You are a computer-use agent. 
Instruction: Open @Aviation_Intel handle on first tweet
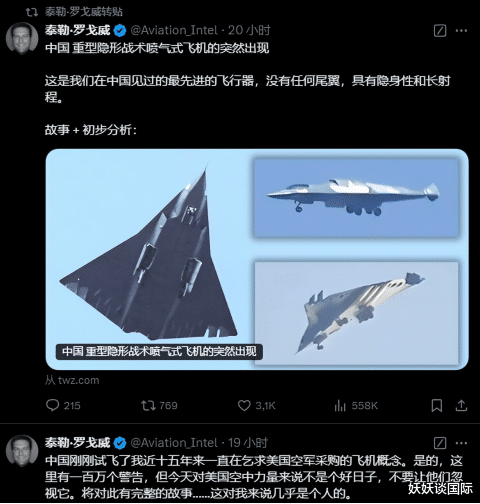[174, 30]
